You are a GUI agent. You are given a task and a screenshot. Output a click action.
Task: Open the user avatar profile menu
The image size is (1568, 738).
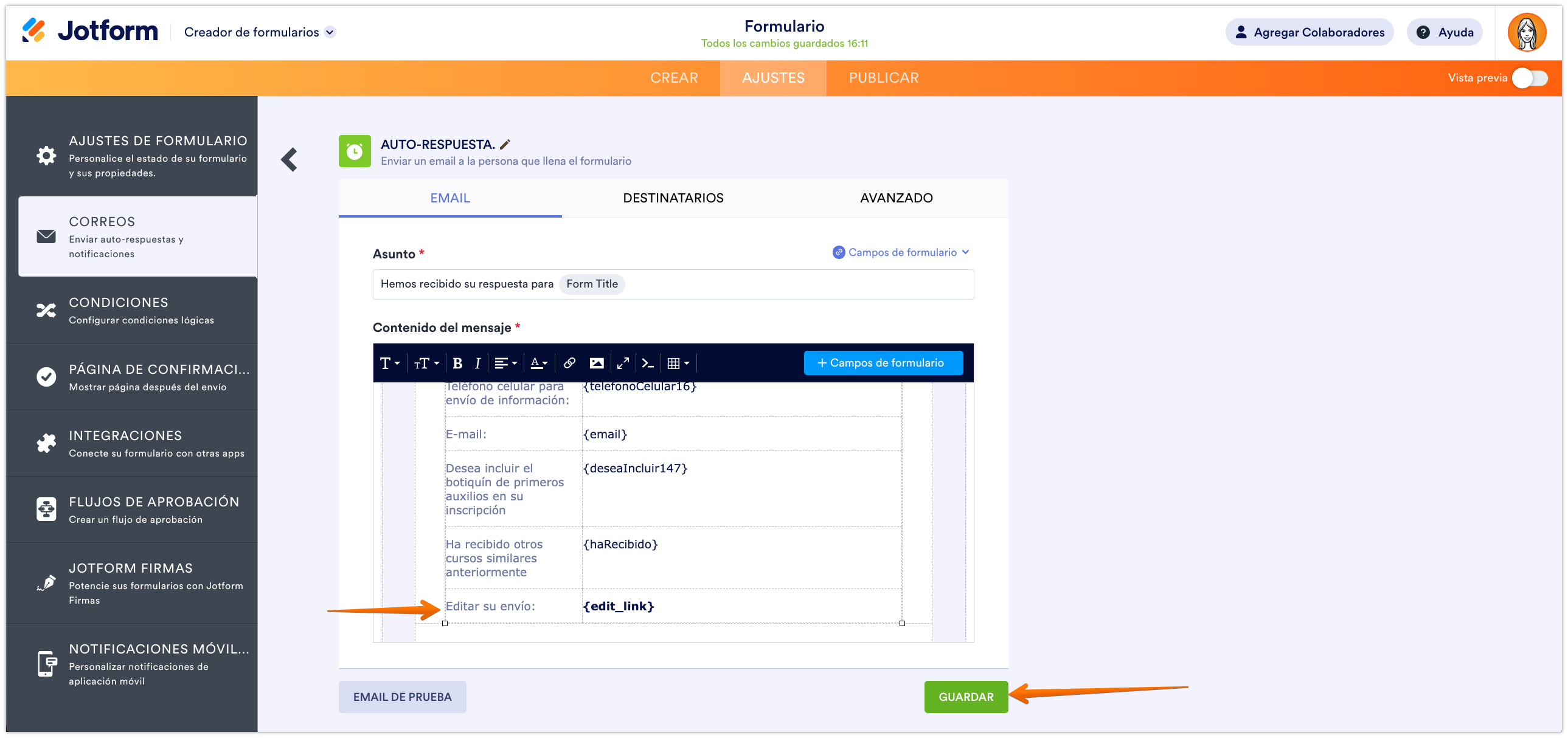tap(1526, 32)
